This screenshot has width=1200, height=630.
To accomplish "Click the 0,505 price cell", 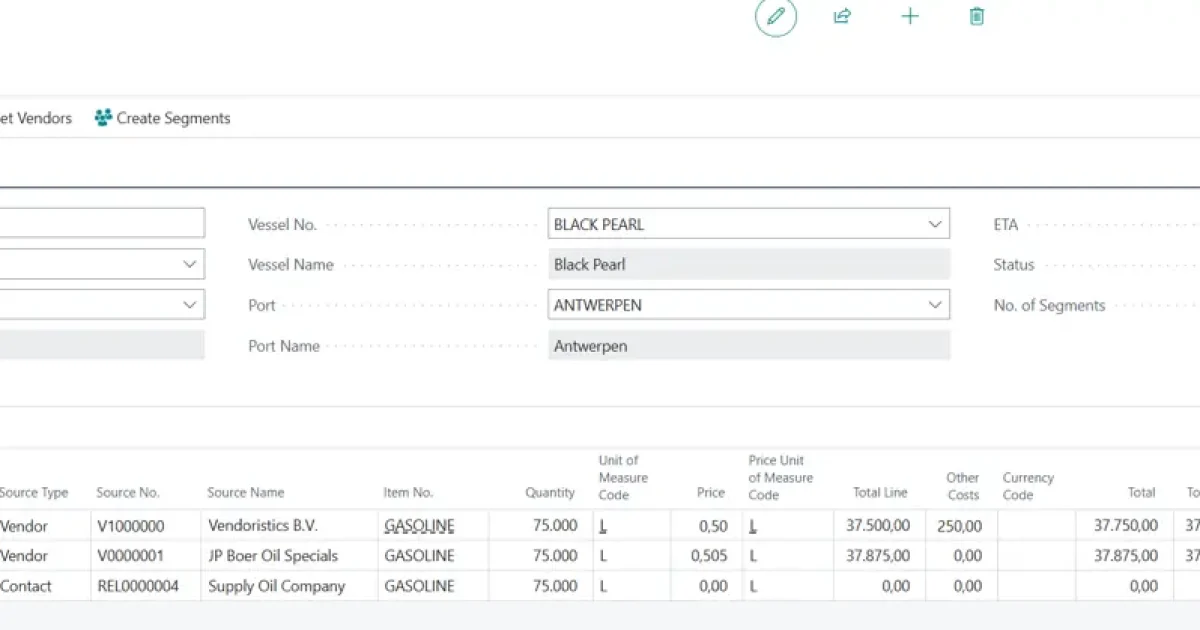I will pos(709,556).
